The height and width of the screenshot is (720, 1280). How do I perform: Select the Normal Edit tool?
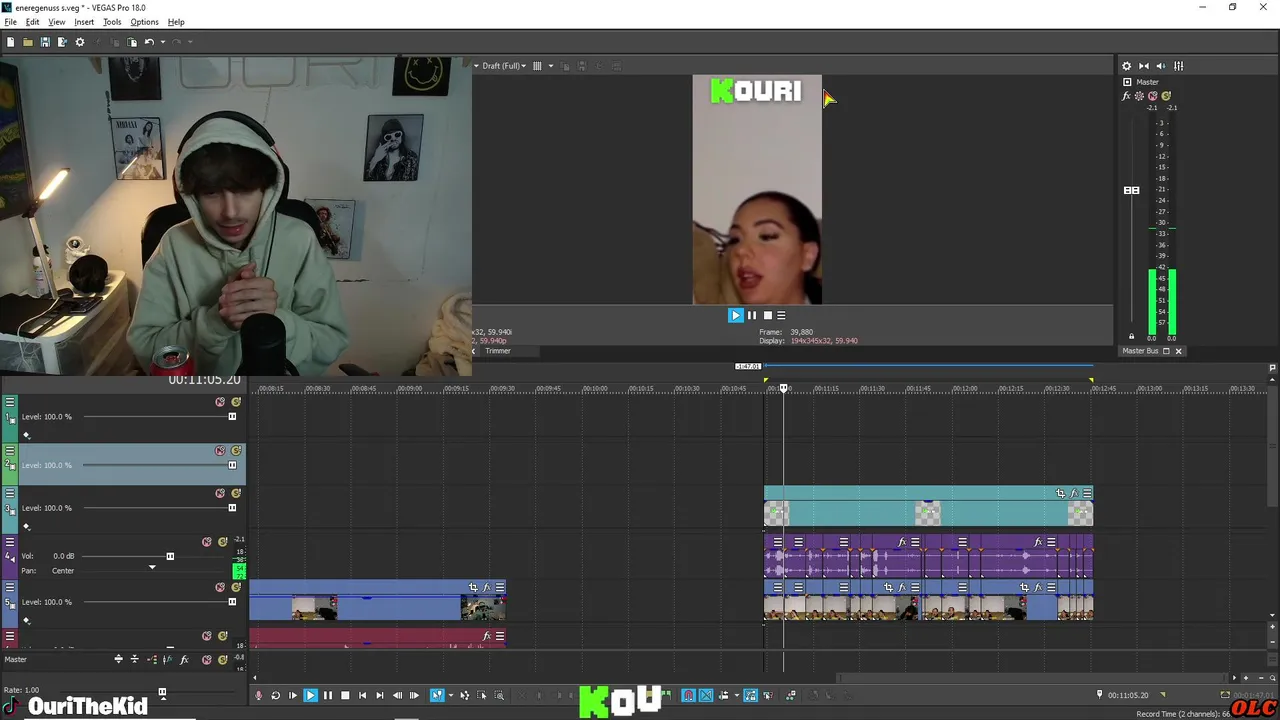tap(437, 695)
